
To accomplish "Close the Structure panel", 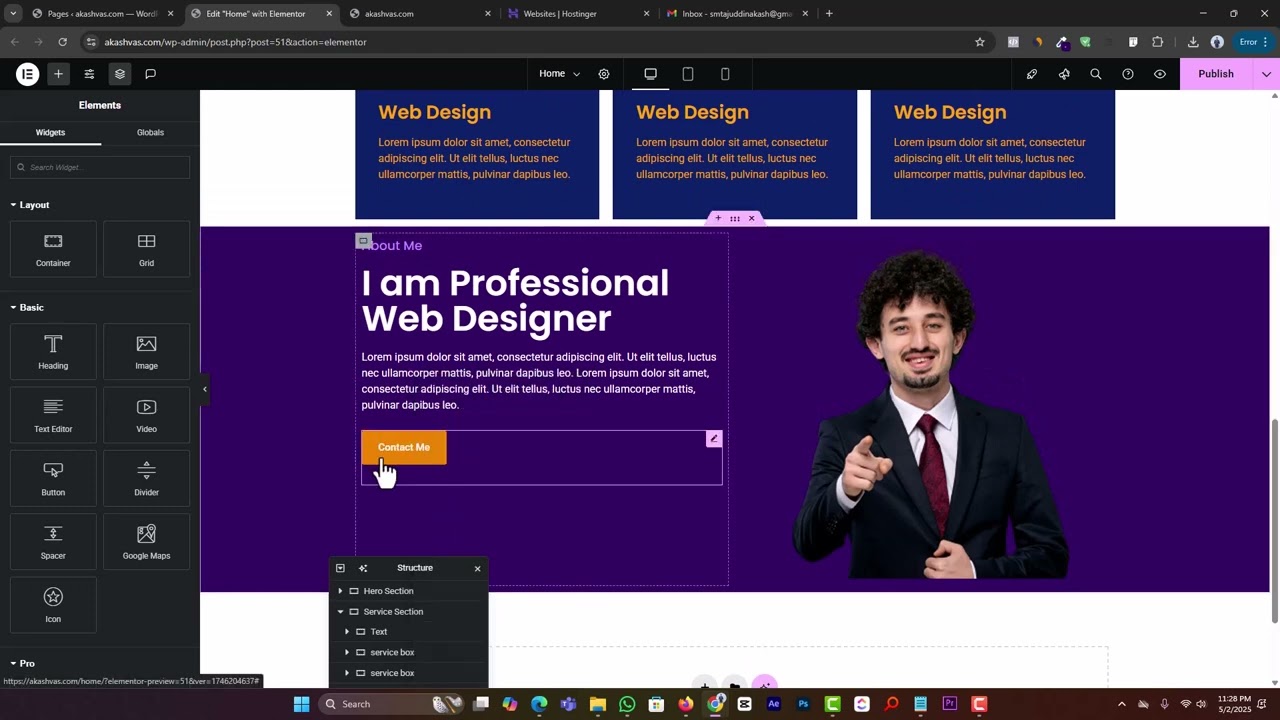I will pos(477,568).
